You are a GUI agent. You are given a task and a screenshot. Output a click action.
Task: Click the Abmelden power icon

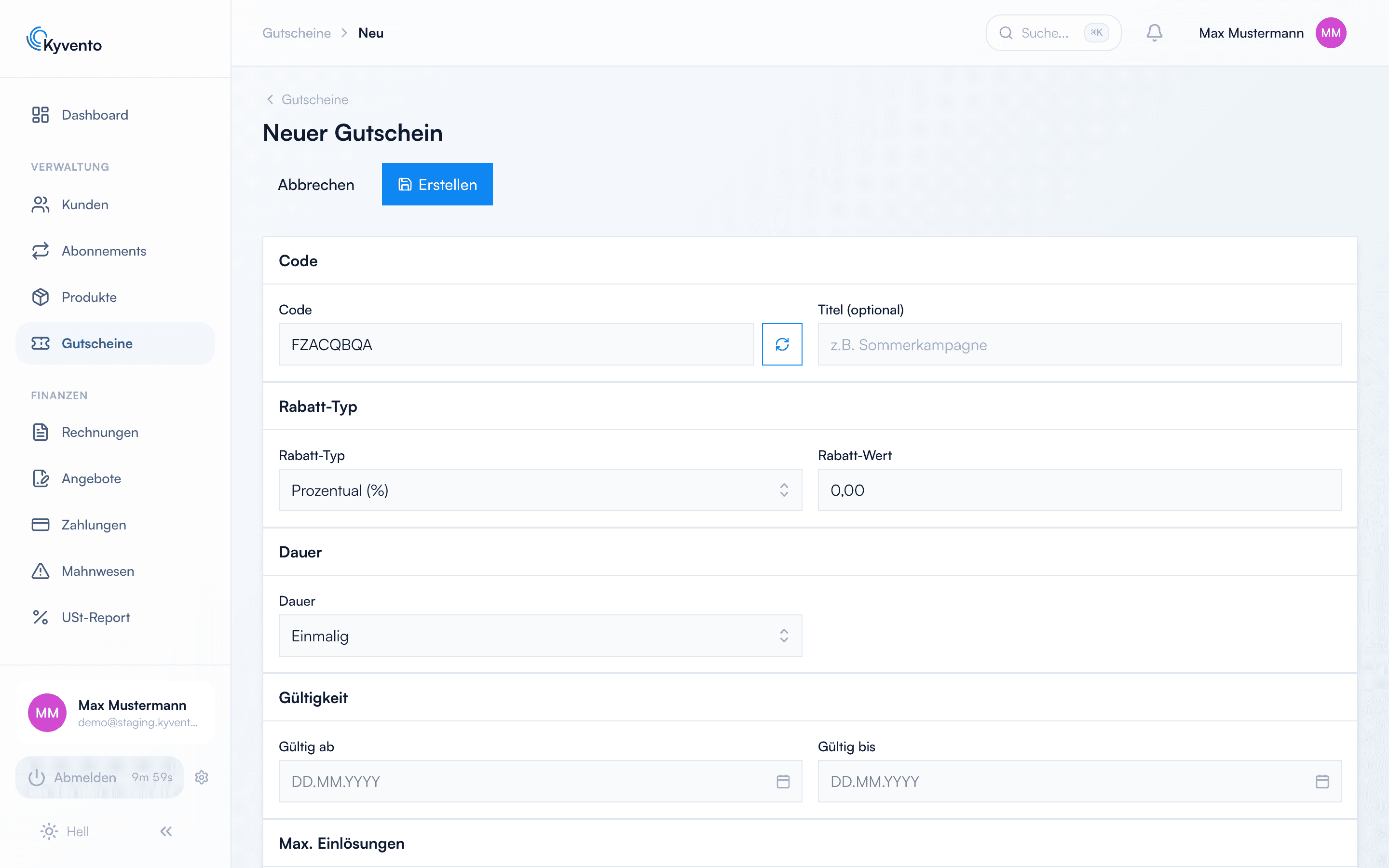pyautogui.click(x=37, y=777)
